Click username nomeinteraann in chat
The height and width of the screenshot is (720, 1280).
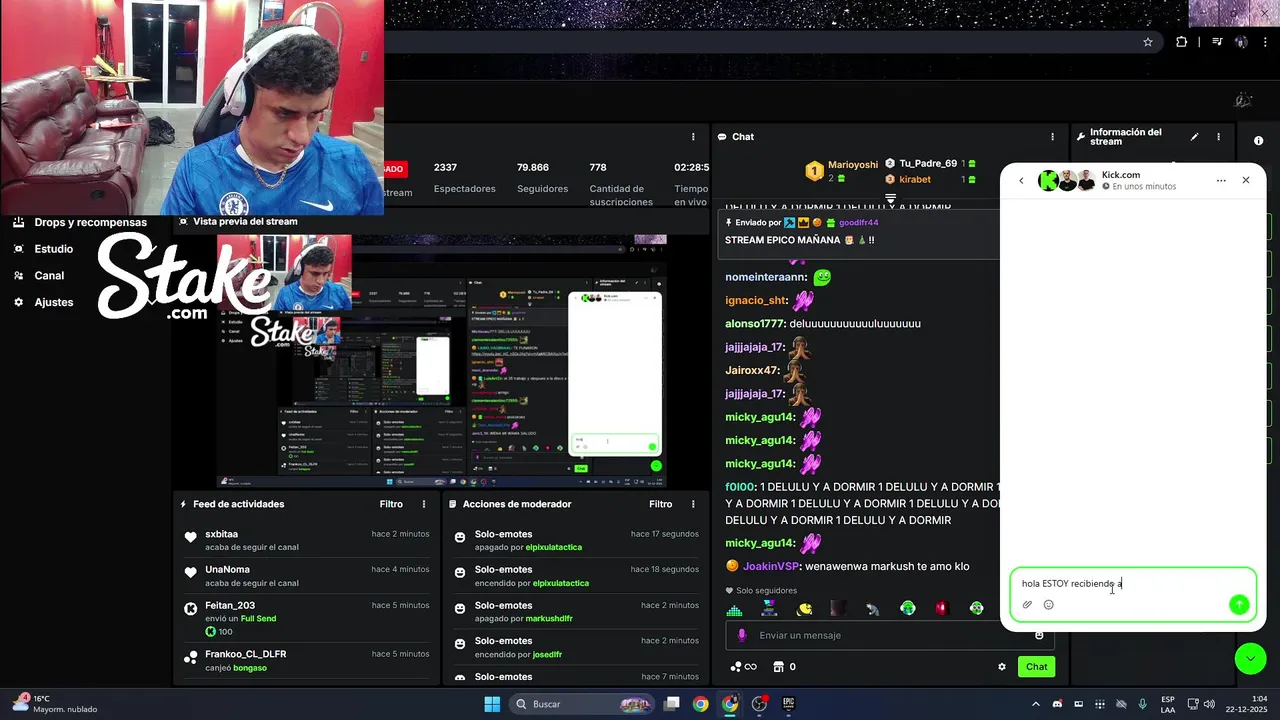[764, 277]
